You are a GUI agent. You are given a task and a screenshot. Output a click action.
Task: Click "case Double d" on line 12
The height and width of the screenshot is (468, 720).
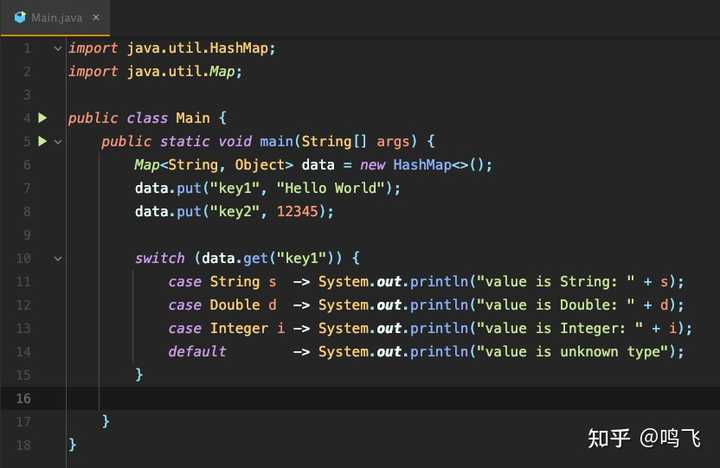pos(222,305)
